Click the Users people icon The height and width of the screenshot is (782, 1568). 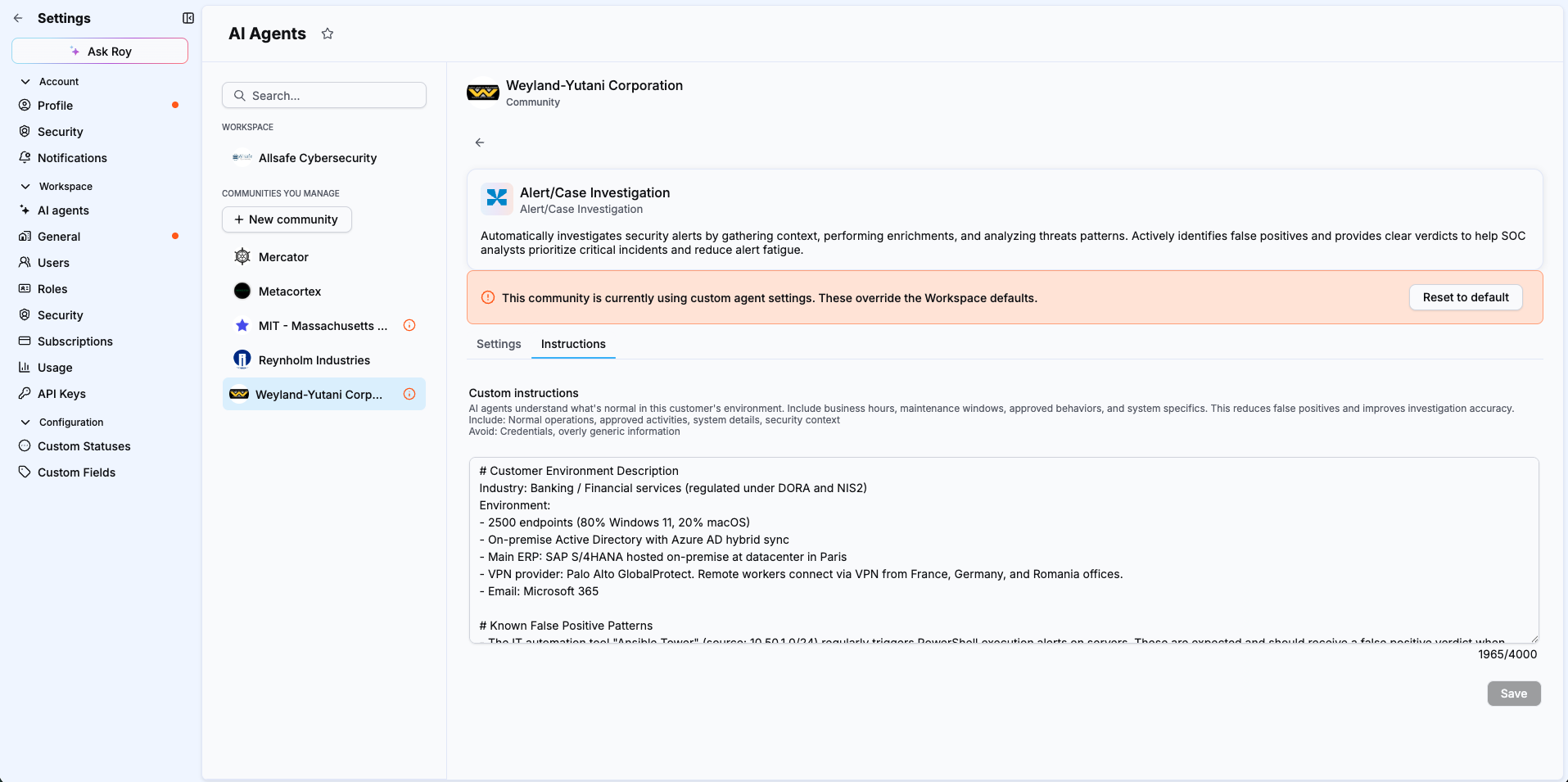(25, 263)
